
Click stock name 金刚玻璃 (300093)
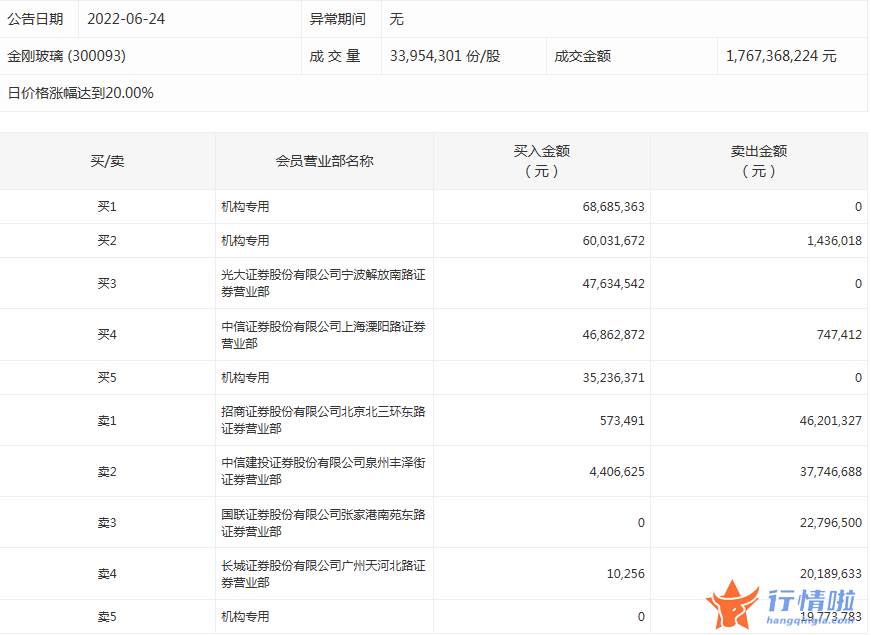67,56
